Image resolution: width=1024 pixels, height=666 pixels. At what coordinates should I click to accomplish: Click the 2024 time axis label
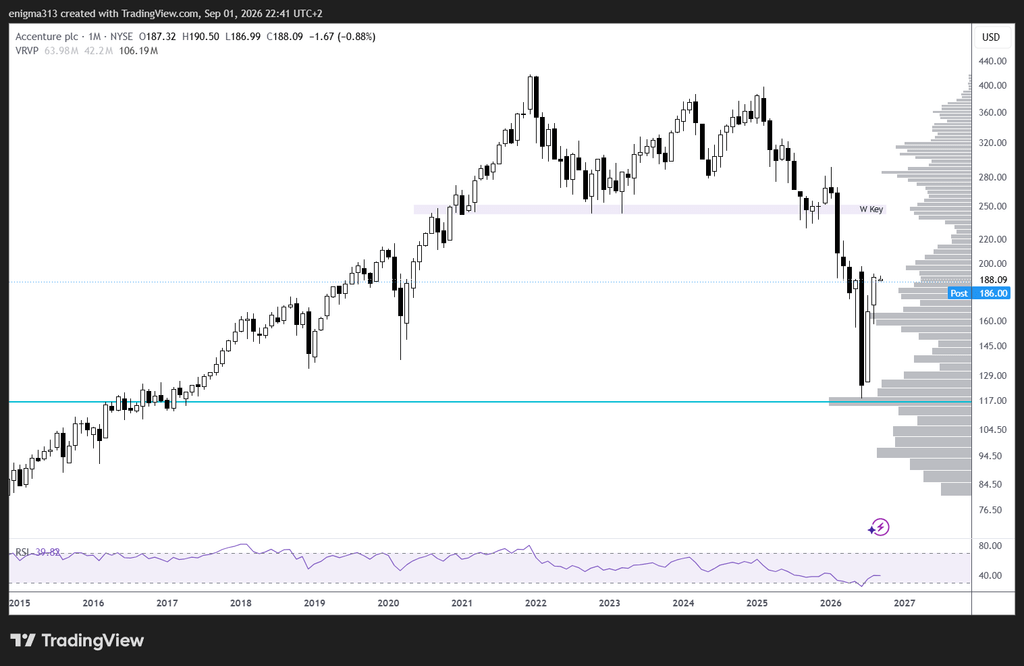(683, 603)
